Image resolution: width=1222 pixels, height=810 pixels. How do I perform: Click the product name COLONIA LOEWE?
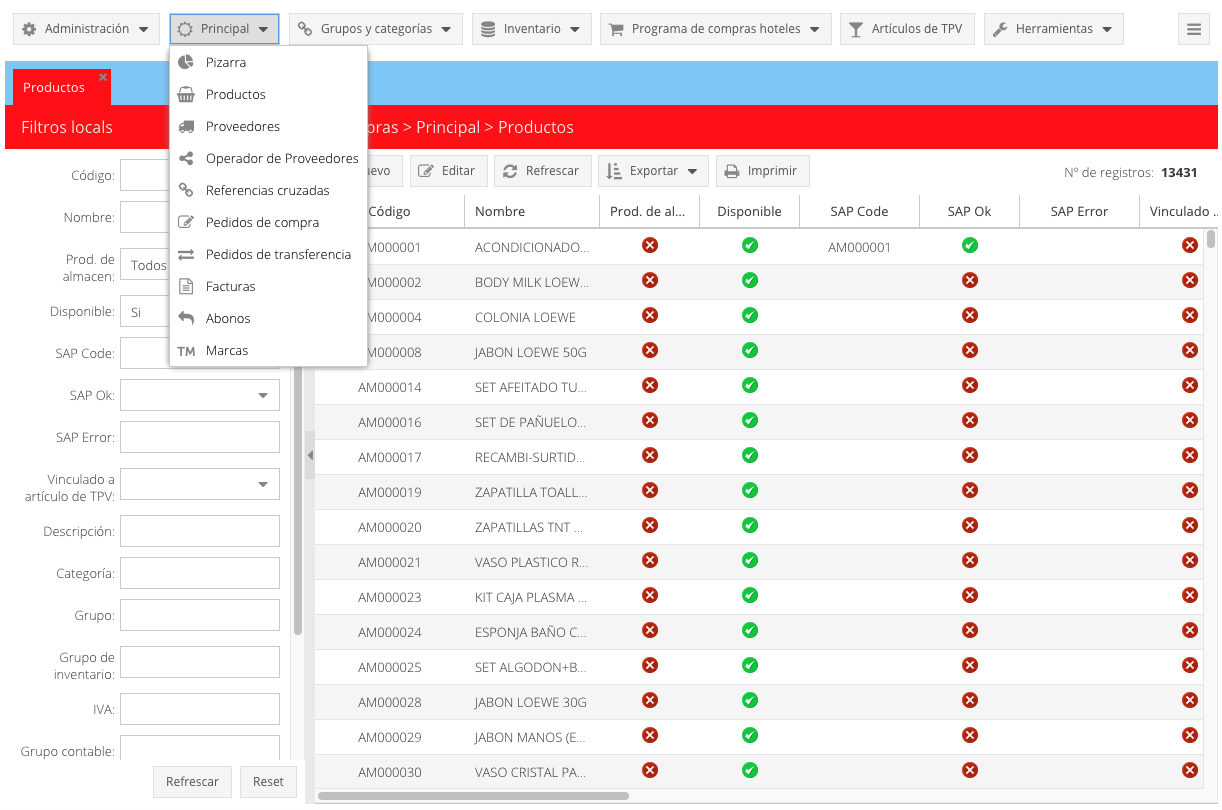coord(525,317)
